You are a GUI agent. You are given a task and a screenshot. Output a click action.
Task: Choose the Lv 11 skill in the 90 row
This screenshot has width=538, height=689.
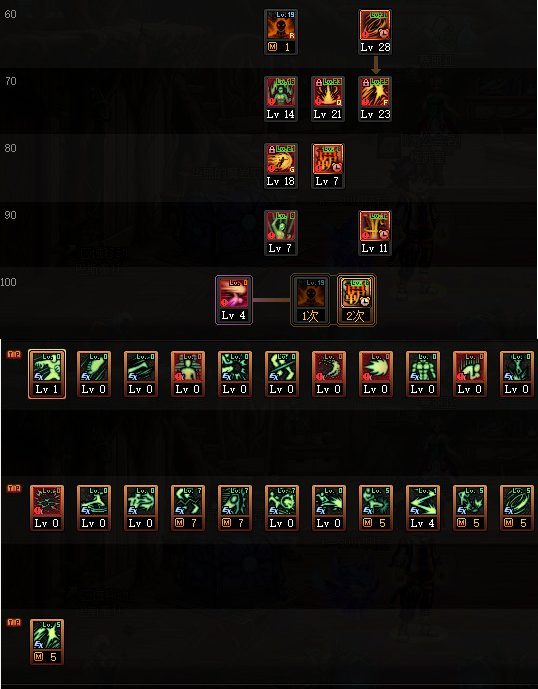pyautogui.click(x=375, y=233)
